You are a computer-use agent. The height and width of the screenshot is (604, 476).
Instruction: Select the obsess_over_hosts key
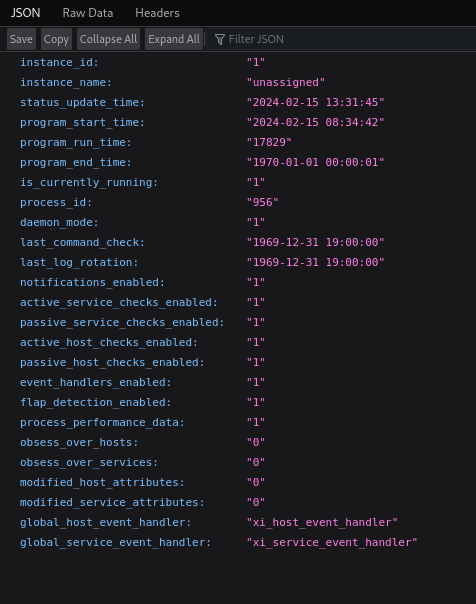(79, 442)
